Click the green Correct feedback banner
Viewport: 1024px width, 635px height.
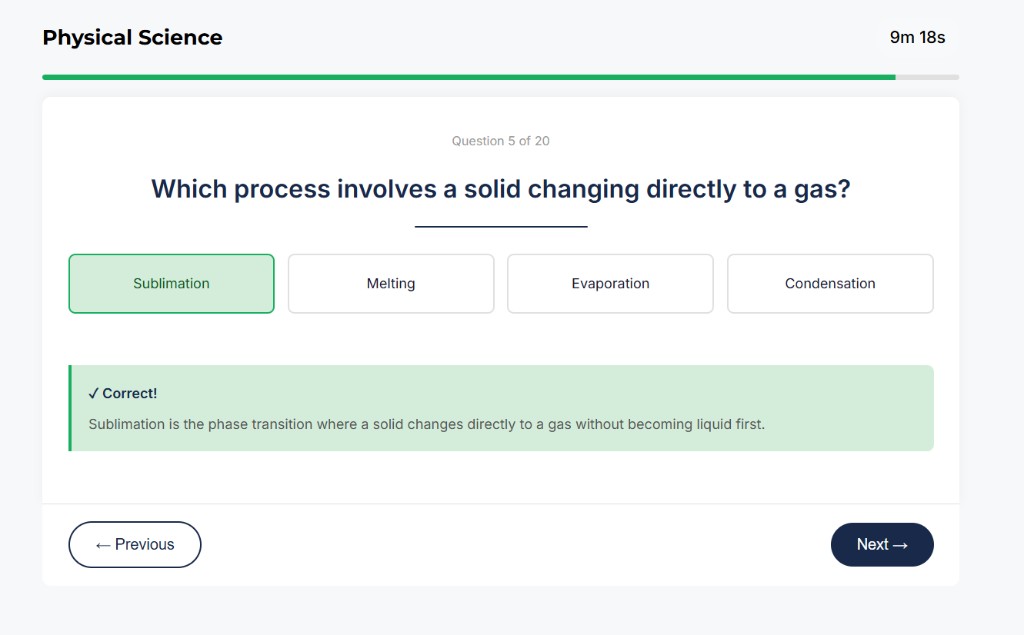click(500, 408)
